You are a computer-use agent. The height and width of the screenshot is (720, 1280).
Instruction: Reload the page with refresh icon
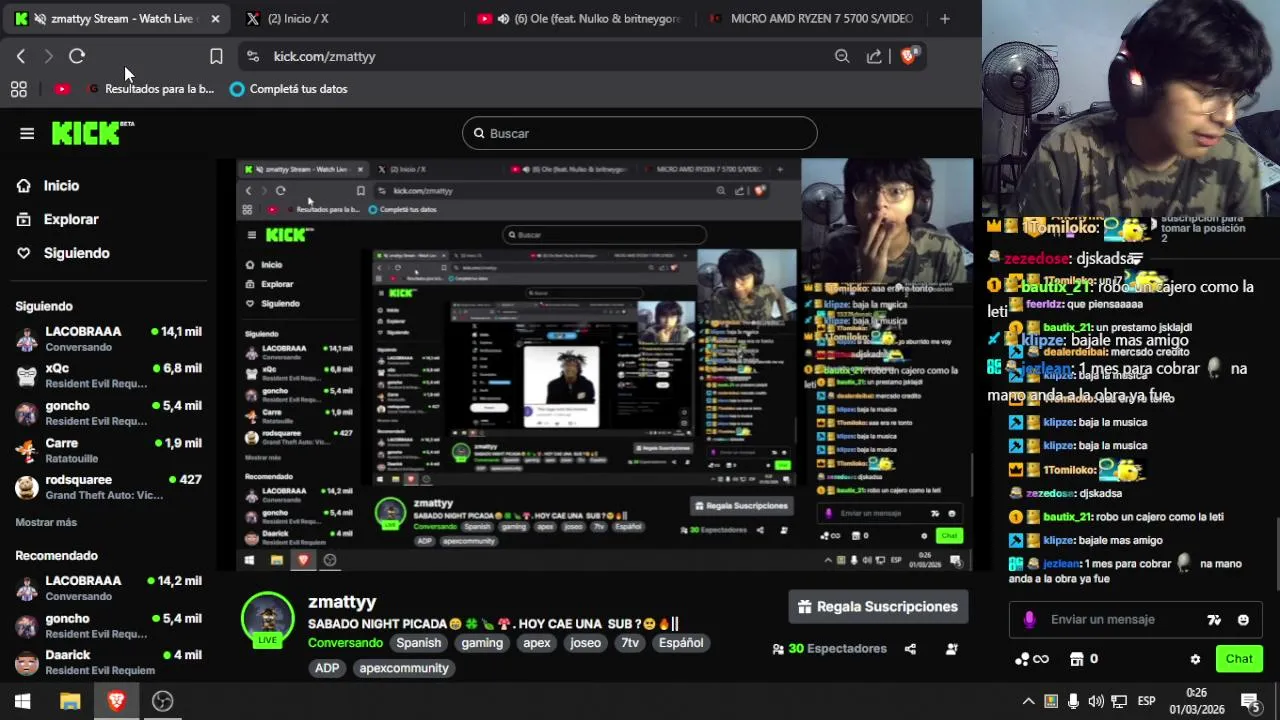coord(77,56)
